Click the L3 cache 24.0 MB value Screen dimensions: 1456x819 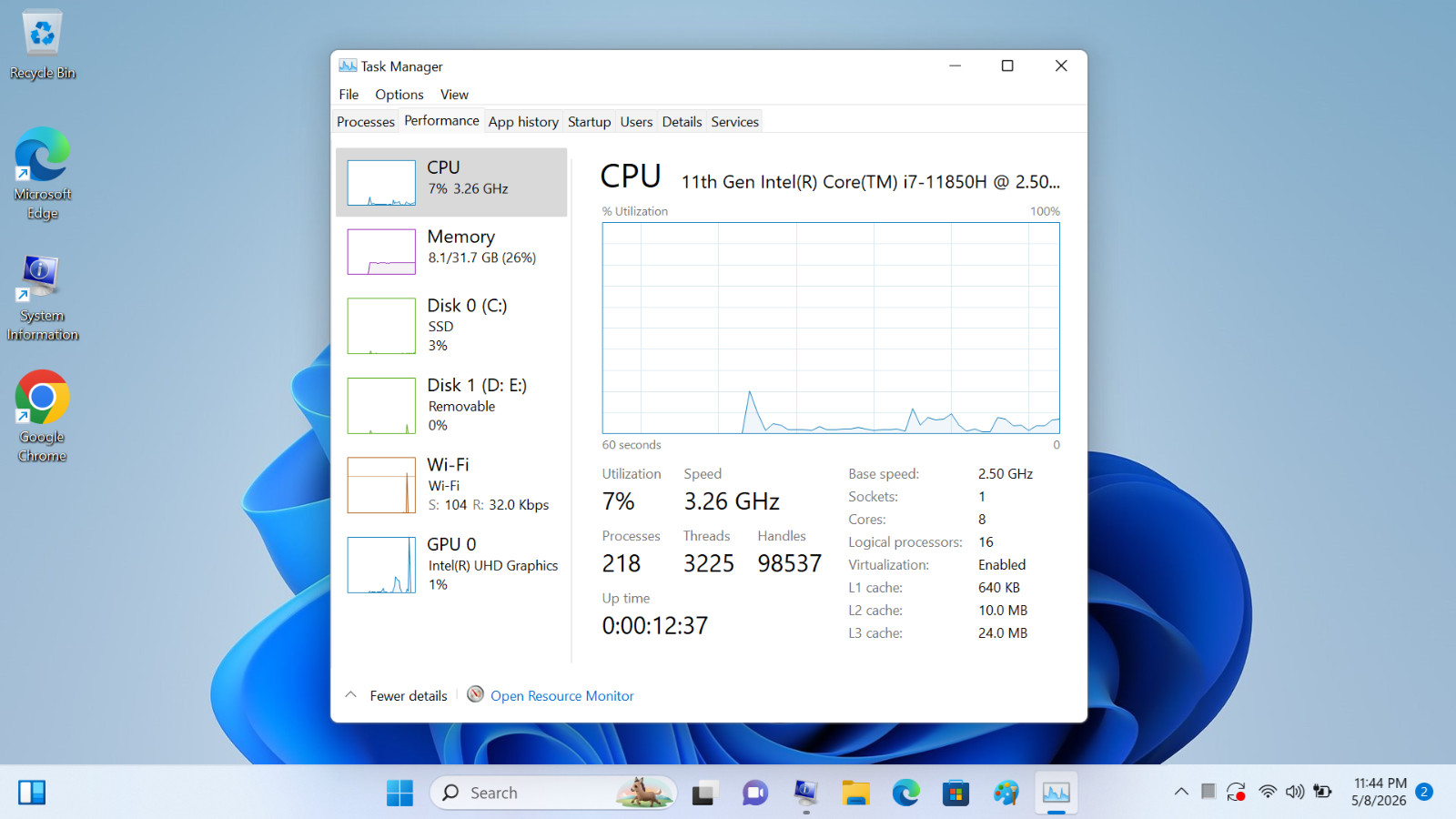point(1003,633)
